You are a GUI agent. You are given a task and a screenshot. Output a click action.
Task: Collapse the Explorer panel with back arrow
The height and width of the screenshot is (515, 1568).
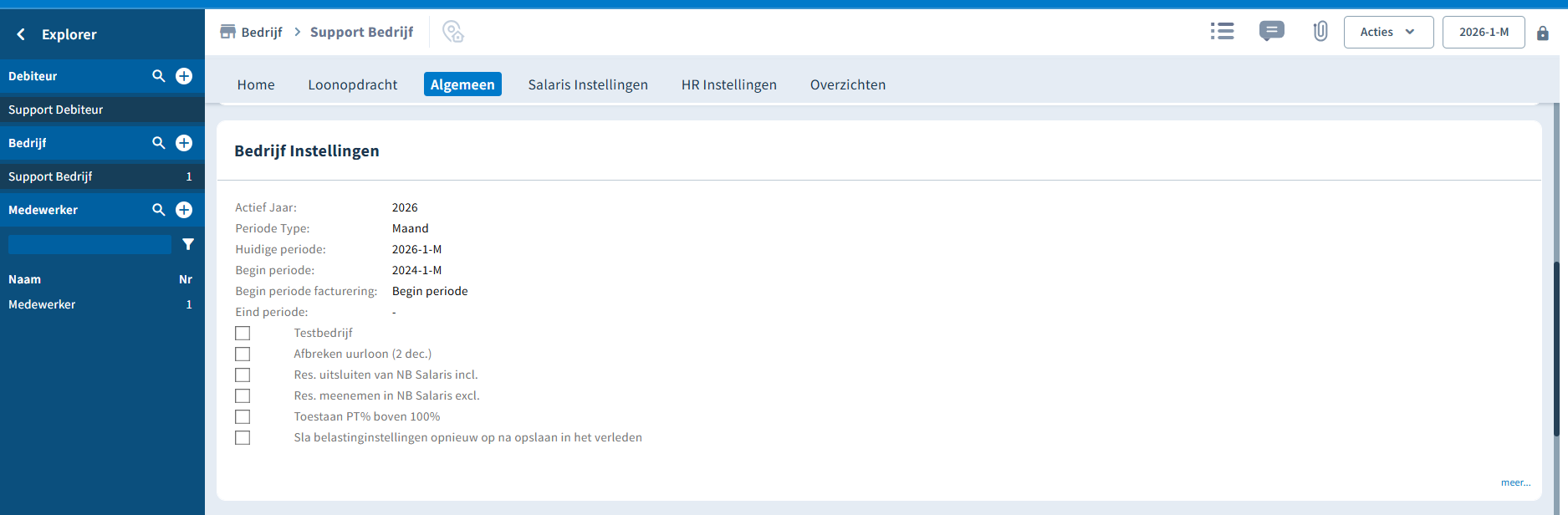21,34
